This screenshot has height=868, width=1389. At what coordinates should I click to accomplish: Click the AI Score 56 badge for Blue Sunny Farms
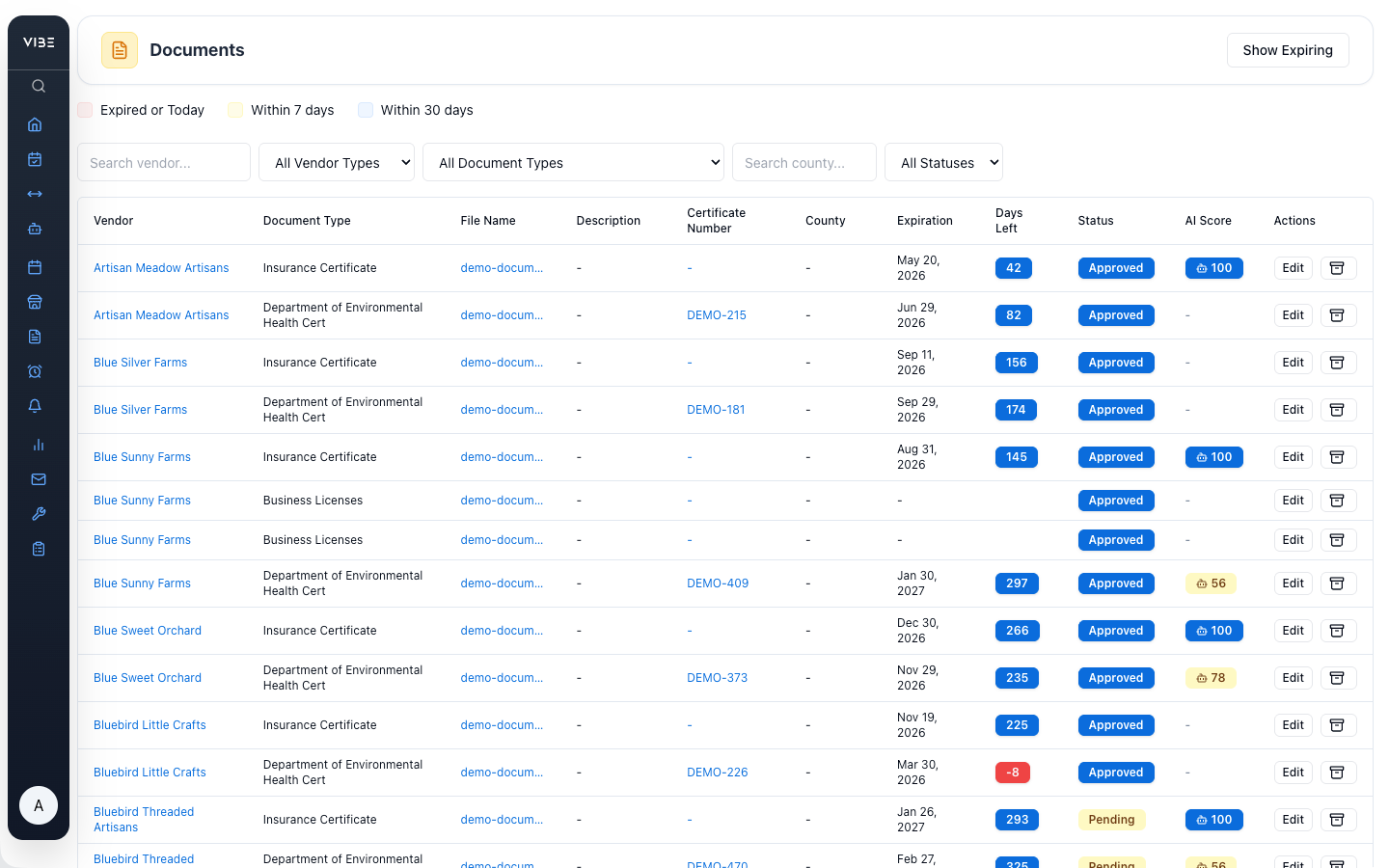coord(1211,583)
